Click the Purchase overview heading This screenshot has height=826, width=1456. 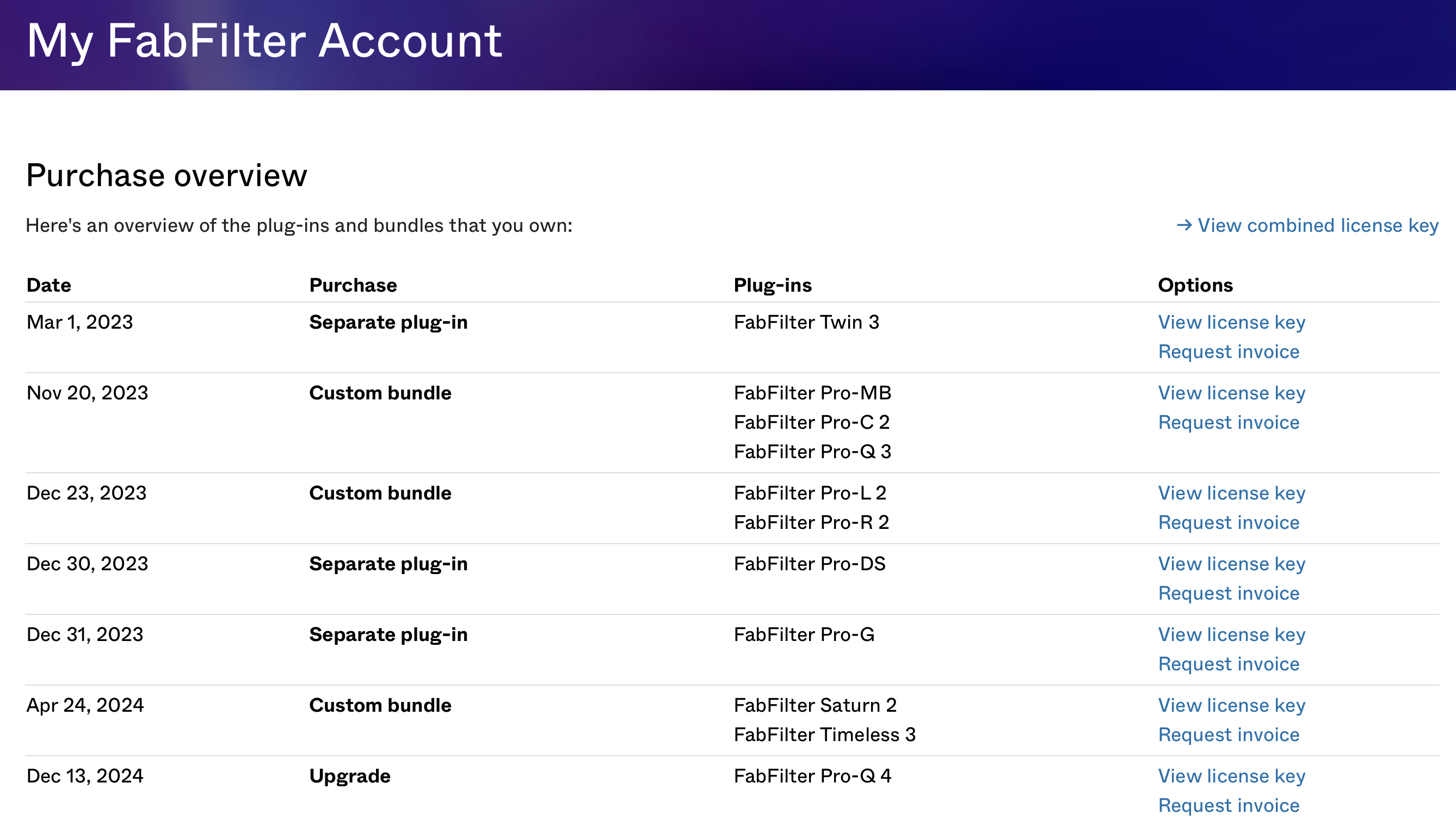tap(166, 175)
